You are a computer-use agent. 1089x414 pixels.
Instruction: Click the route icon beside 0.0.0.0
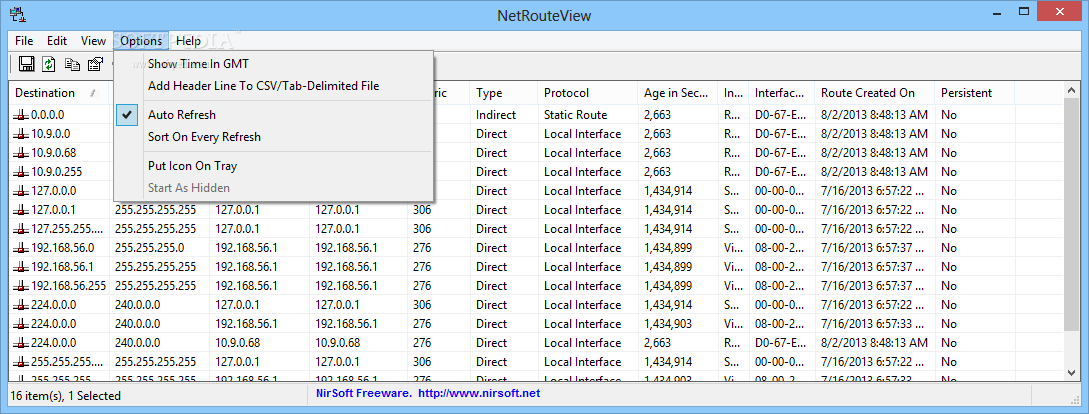coord(22,115)
